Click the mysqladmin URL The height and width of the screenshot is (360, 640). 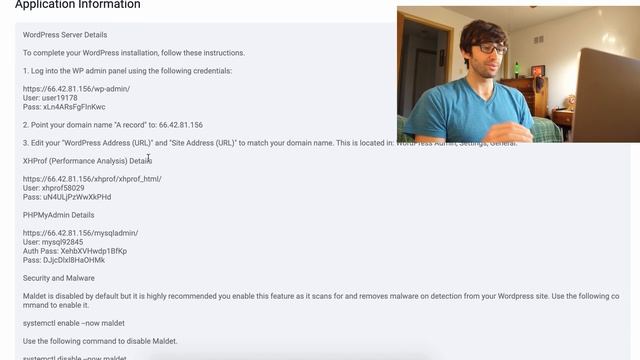click(x=80, y=233)
